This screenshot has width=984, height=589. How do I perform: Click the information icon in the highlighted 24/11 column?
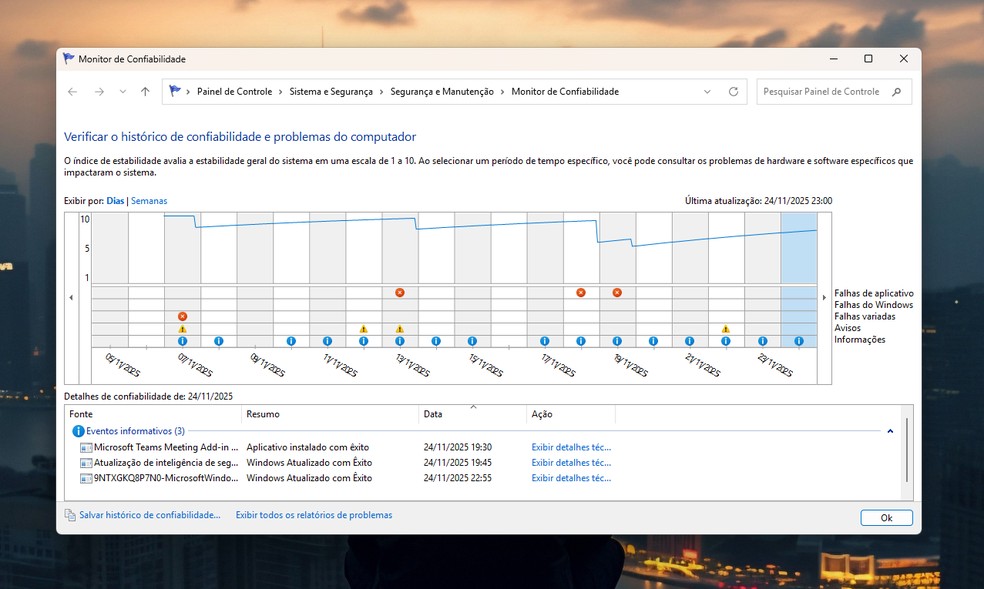click(x=799, y=341)
